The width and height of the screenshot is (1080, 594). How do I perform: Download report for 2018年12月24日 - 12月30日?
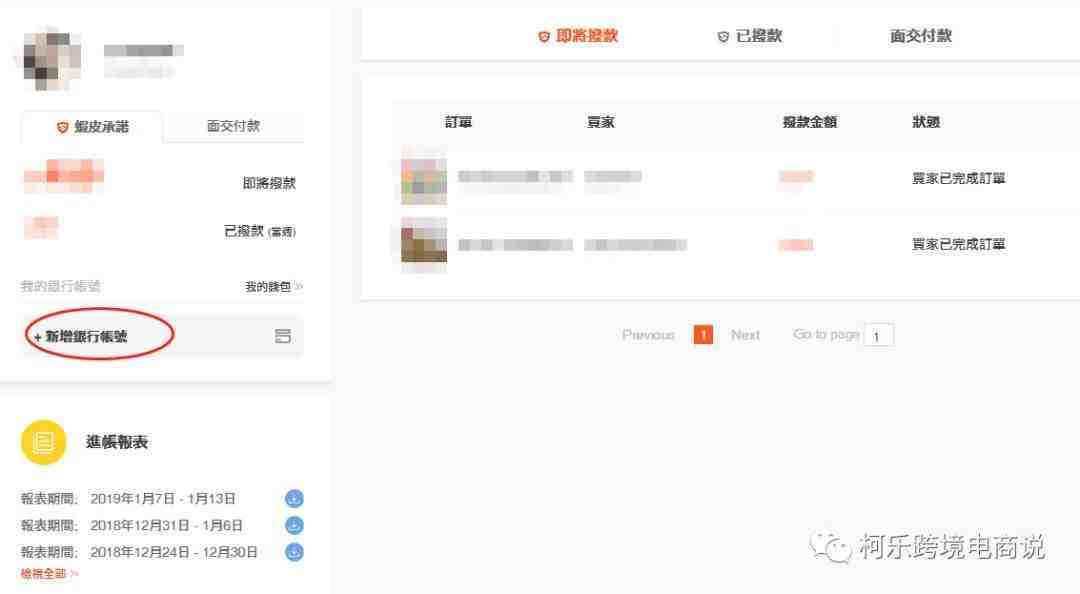pos(294,552)
